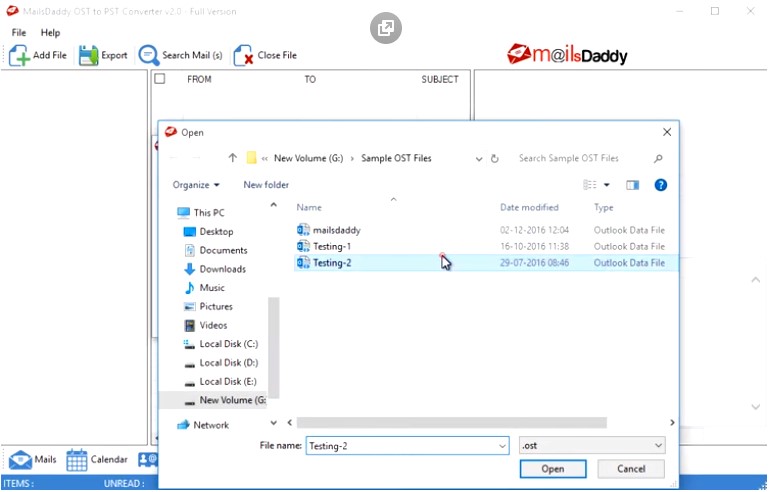Click the Up folder arrow in Open dialog
Screen dimensions: 769x492
click(232, 158)
